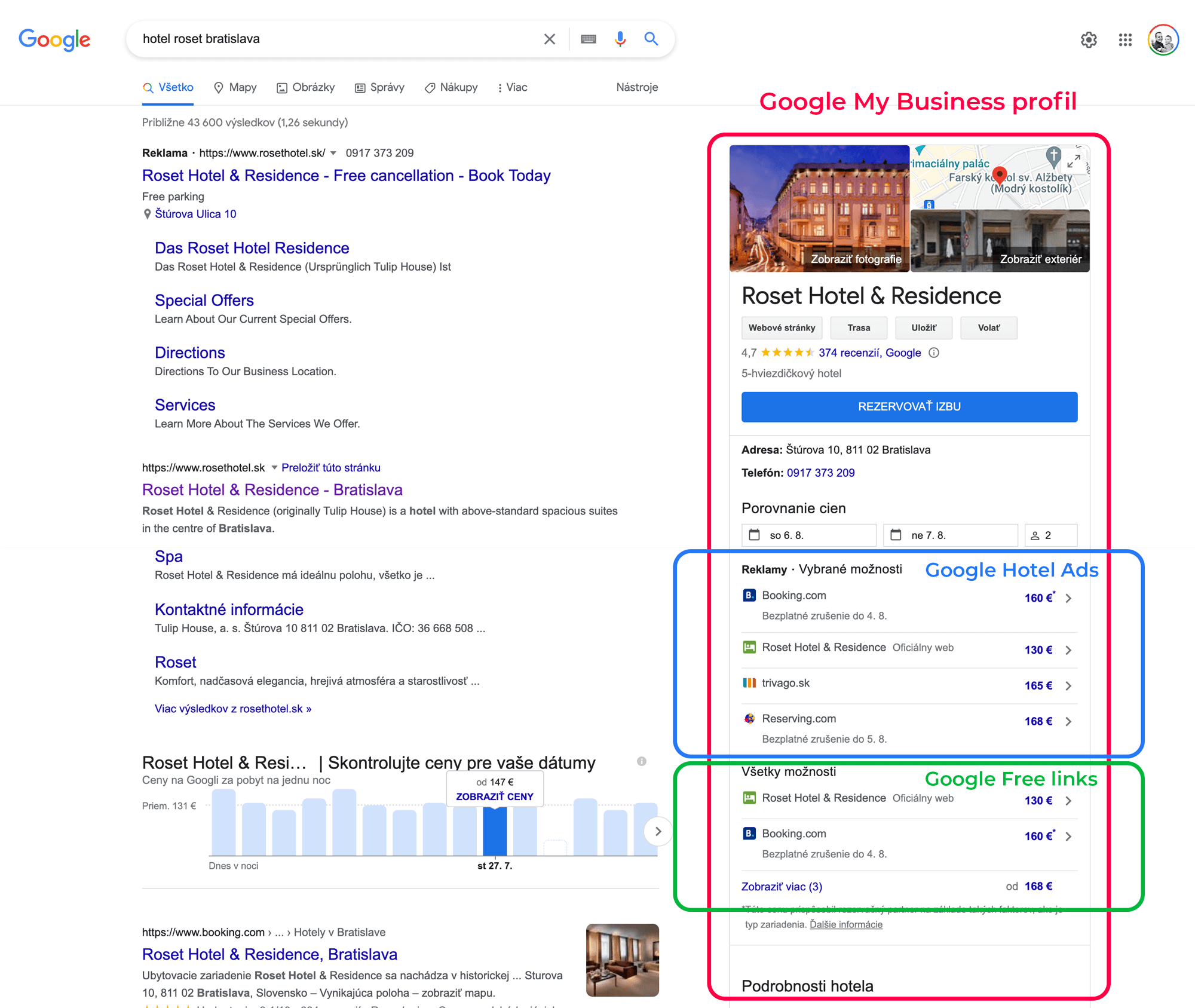Switch to the Mapy tab
The width and height of the screenshot is (1195, 1008).
click(x=235, y=87)
